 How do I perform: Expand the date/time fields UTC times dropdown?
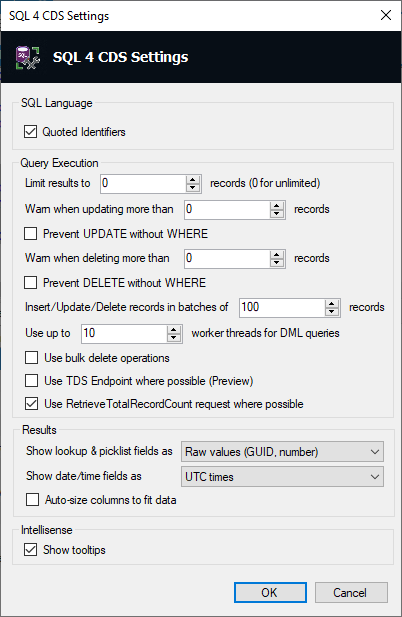[282, 477]
